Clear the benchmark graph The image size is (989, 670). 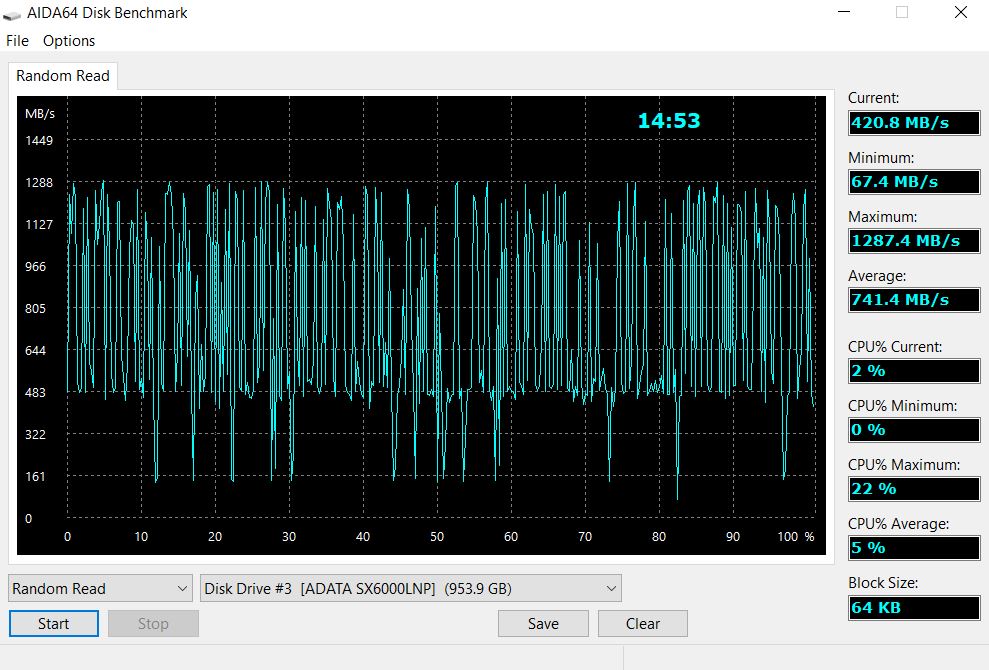(643, 624)
